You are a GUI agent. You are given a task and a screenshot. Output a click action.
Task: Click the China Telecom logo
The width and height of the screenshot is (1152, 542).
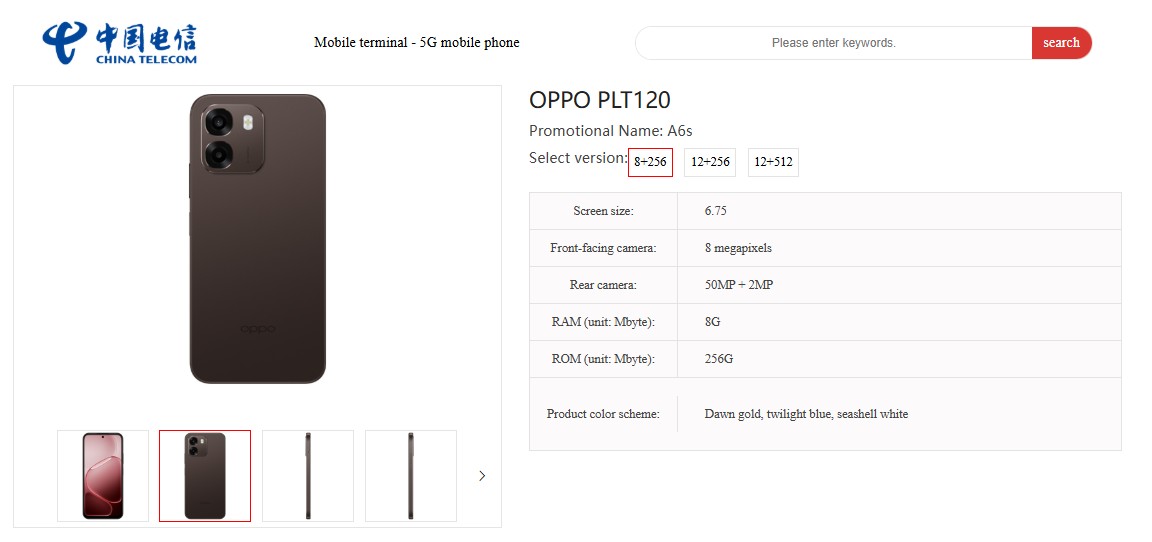point(120,42)
